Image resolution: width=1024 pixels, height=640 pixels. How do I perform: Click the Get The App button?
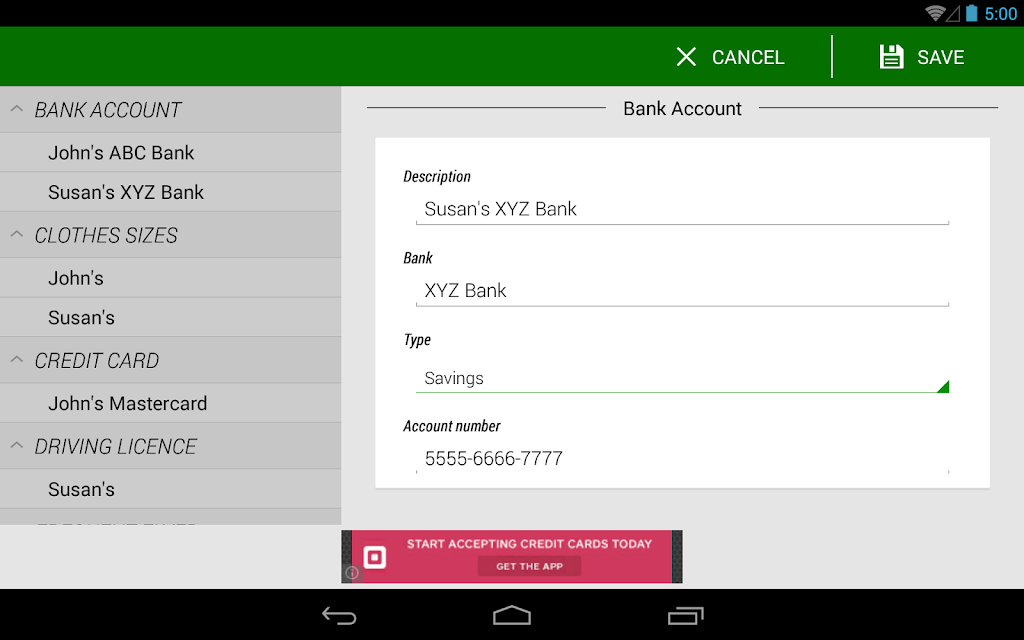[529, 566]
